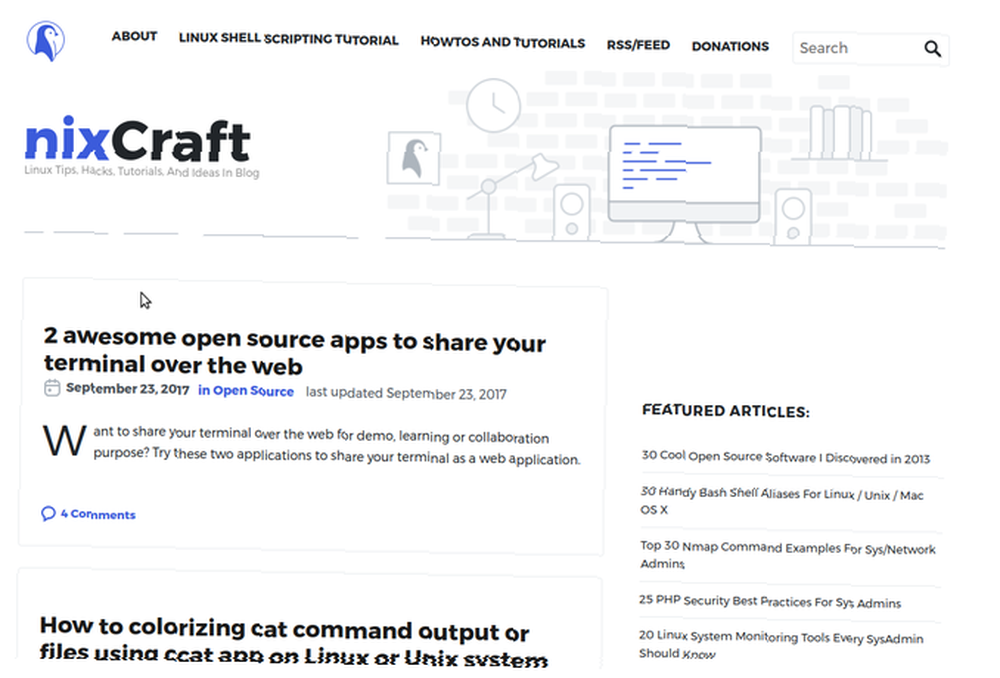Click the calendar icon beside September 23, 2017

tap(52, 388)
